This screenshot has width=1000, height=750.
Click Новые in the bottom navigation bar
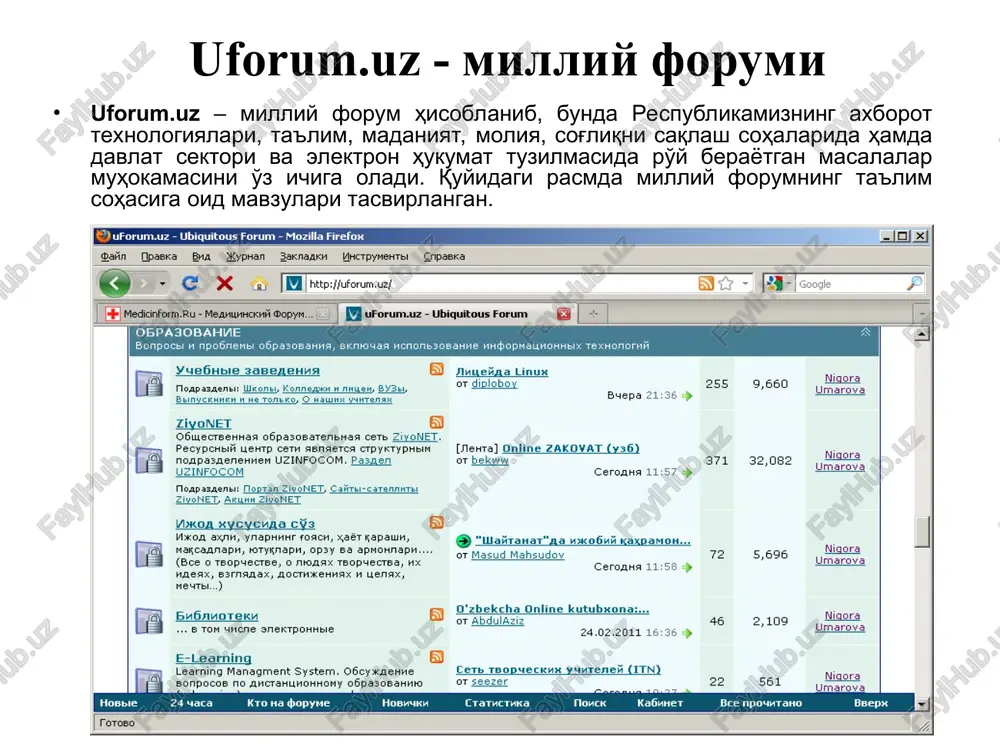119,703
